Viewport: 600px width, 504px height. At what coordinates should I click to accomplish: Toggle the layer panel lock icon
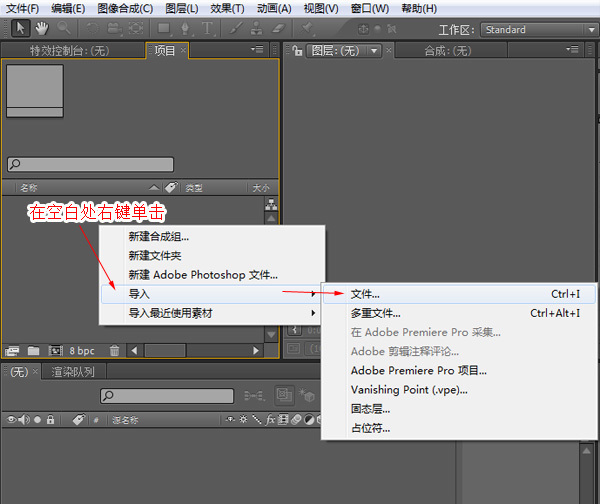pos(297,51)
